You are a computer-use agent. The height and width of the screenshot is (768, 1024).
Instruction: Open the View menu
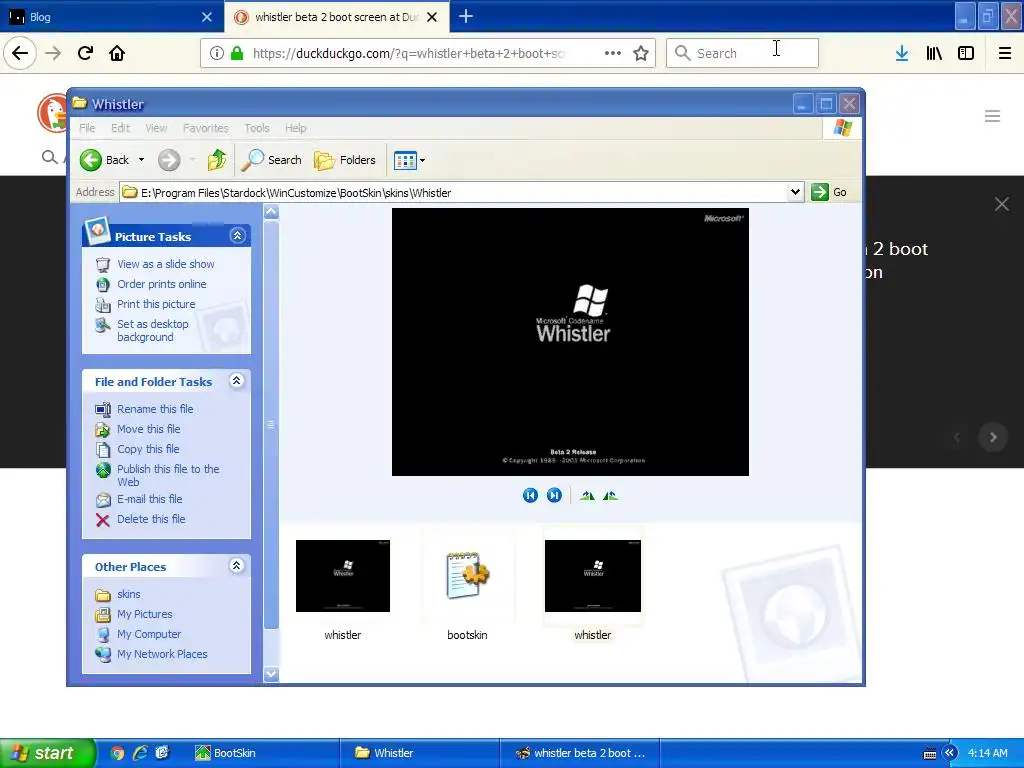[x=156, y=128]
